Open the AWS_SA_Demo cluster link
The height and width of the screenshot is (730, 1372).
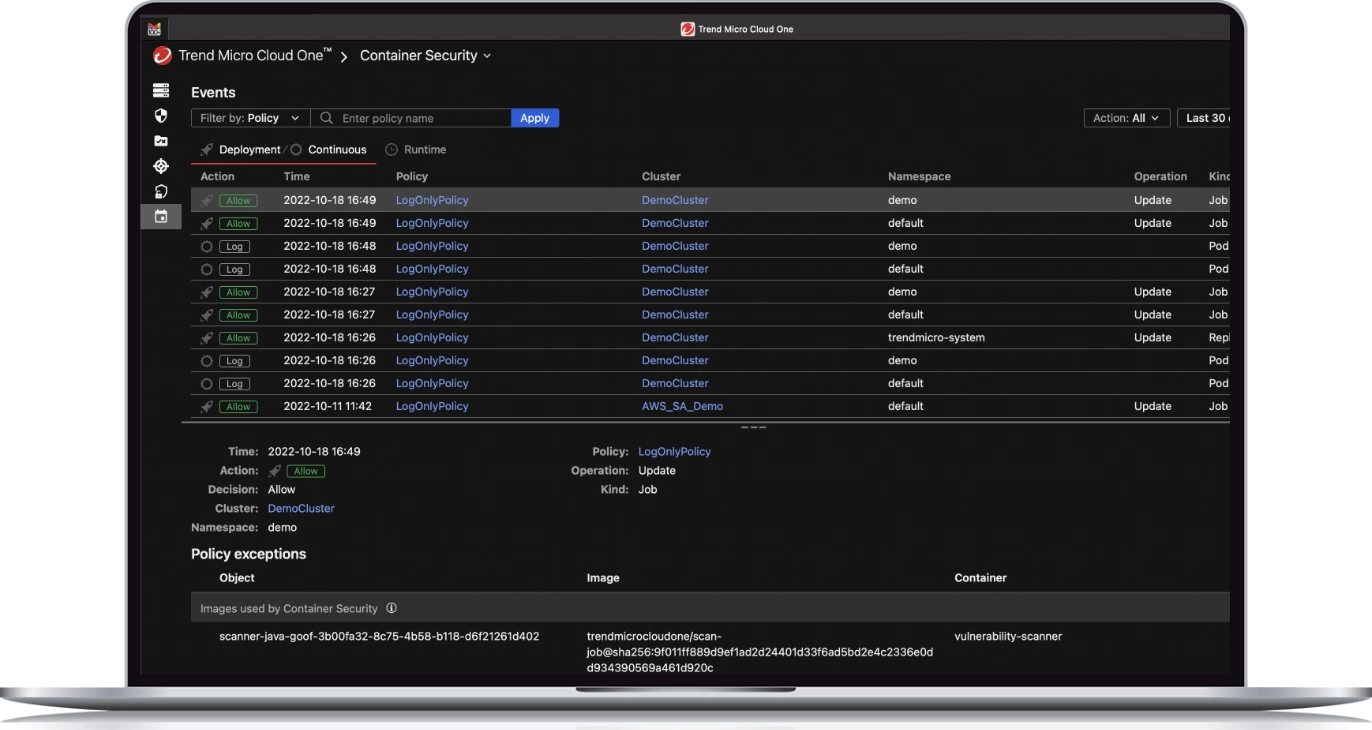click(682, 407)
